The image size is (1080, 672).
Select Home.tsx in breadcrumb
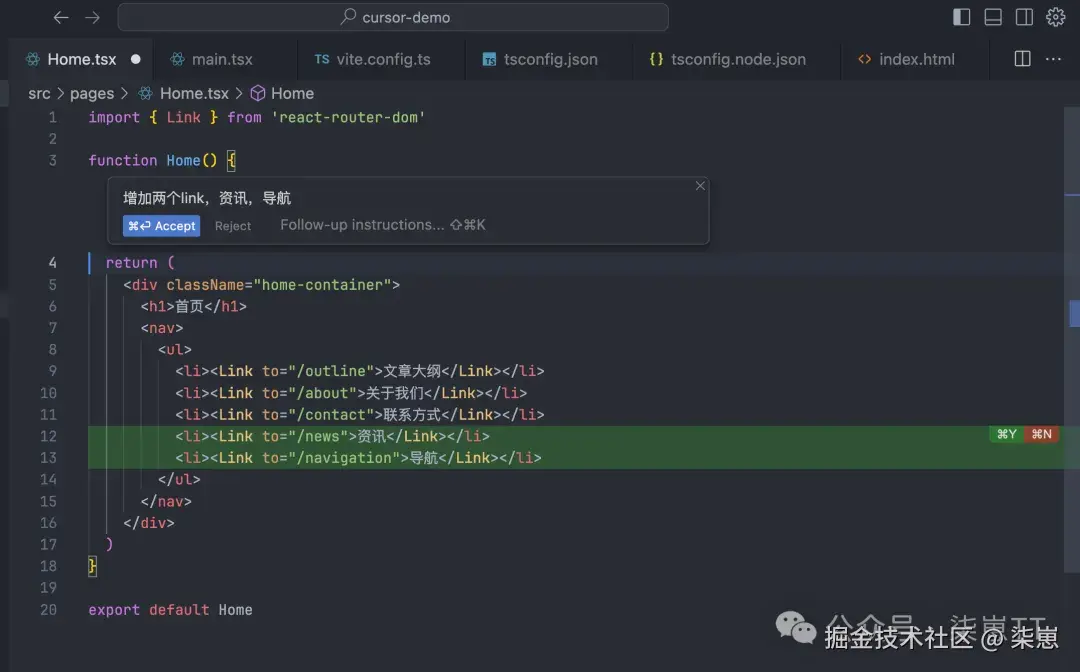[x=194, y=94]
